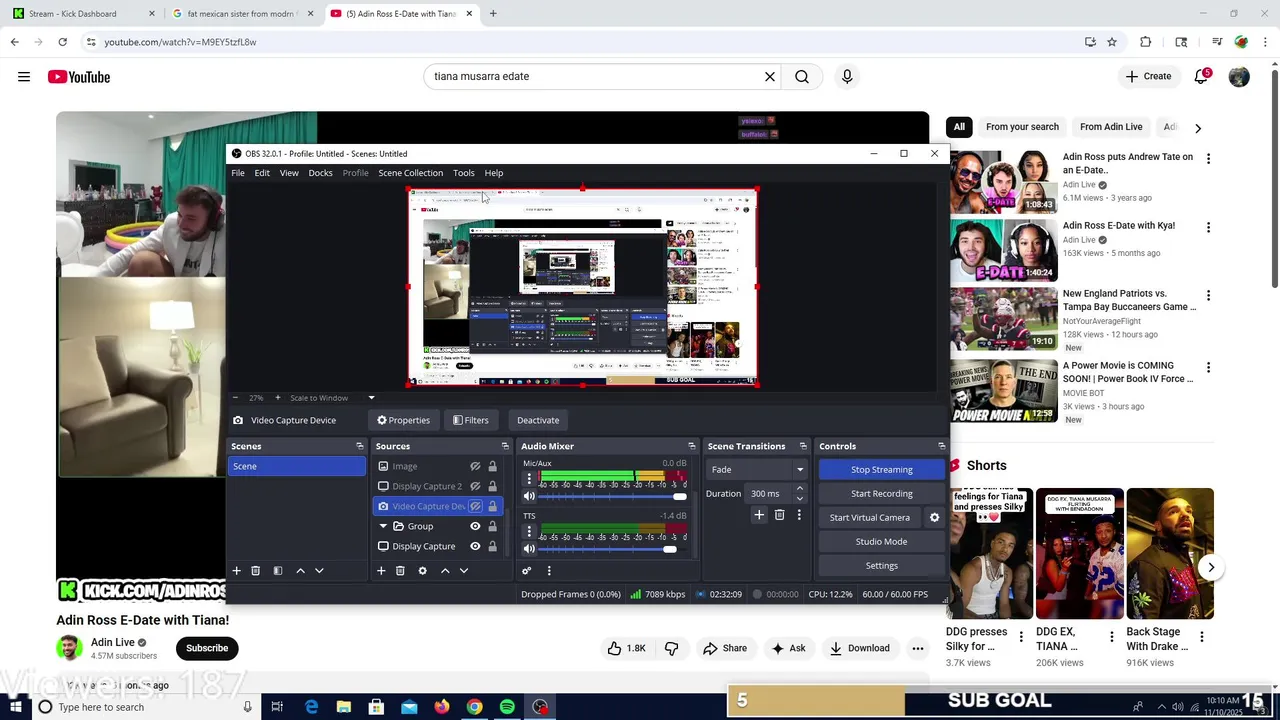Delete selected source with Sources trash icon

pyautogui.click(x=400, y=570)
